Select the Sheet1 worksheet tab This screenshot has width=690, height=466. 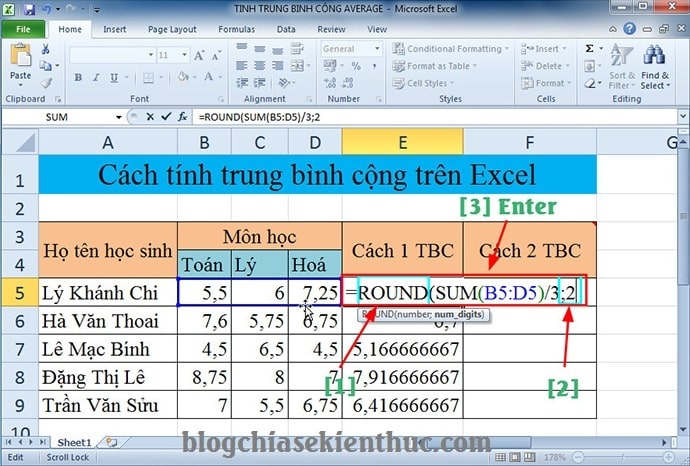click(x=74, y=442)
